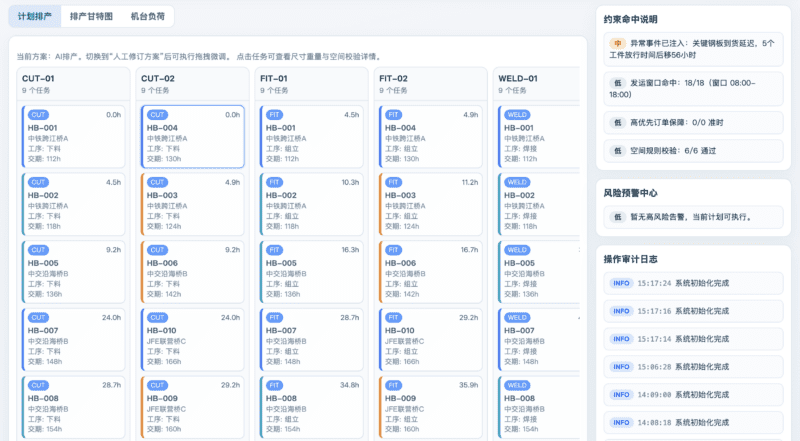The width and height of the screenshot is (800, 441).
Task: View HB-008 welding task in WELD-01
Action: pos(539,407)
